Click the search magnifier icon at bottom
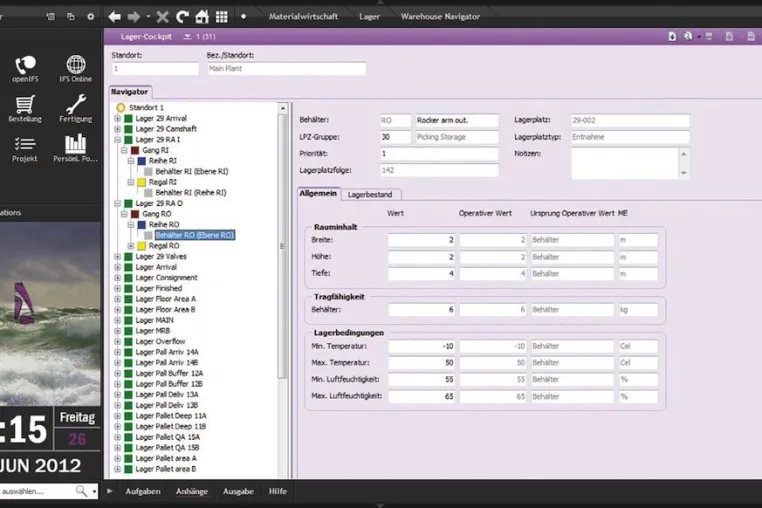Screen dimensions: 762x508 [81, 491]
